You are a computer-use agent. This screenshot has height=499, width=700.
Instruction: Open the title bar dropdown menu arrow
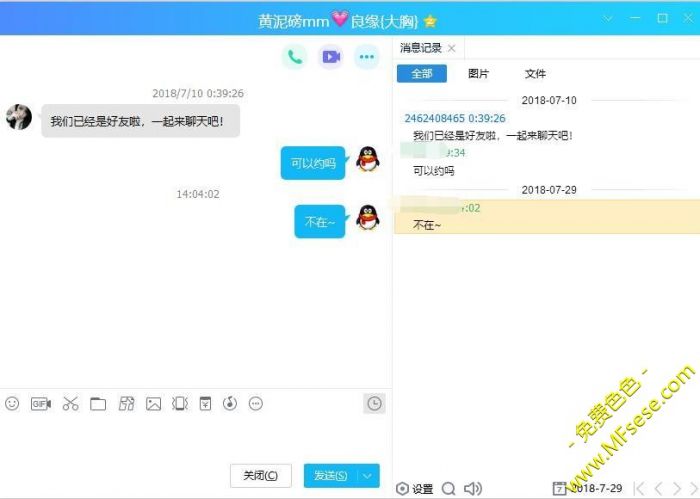tap(609, 18)
